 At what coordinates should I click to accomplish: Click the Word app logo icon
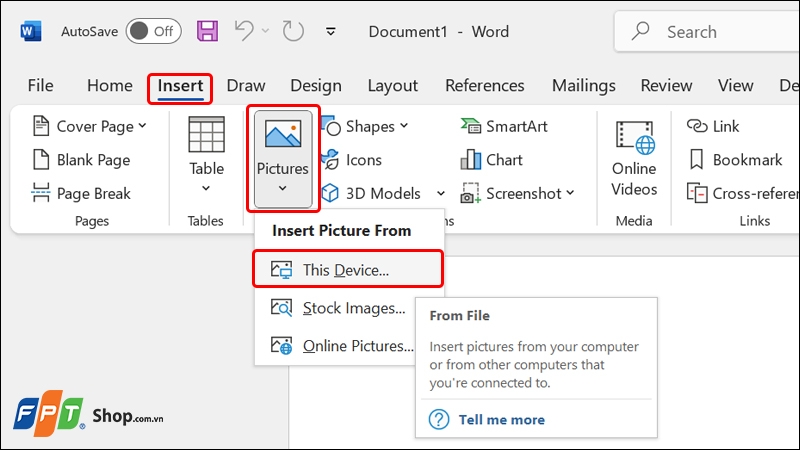coord(31,32)
